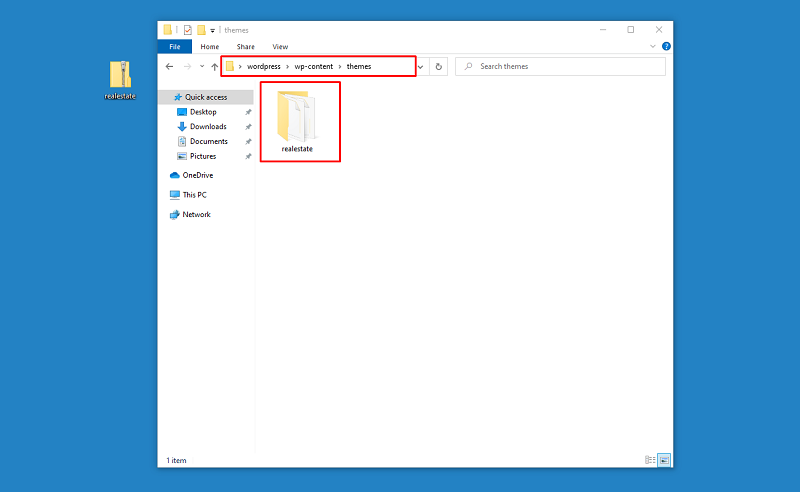This screenshot has width=800, height=492.
Task: Open recent locations dropdown arrow
Action: pyautogui.click(x=202, y=66)
